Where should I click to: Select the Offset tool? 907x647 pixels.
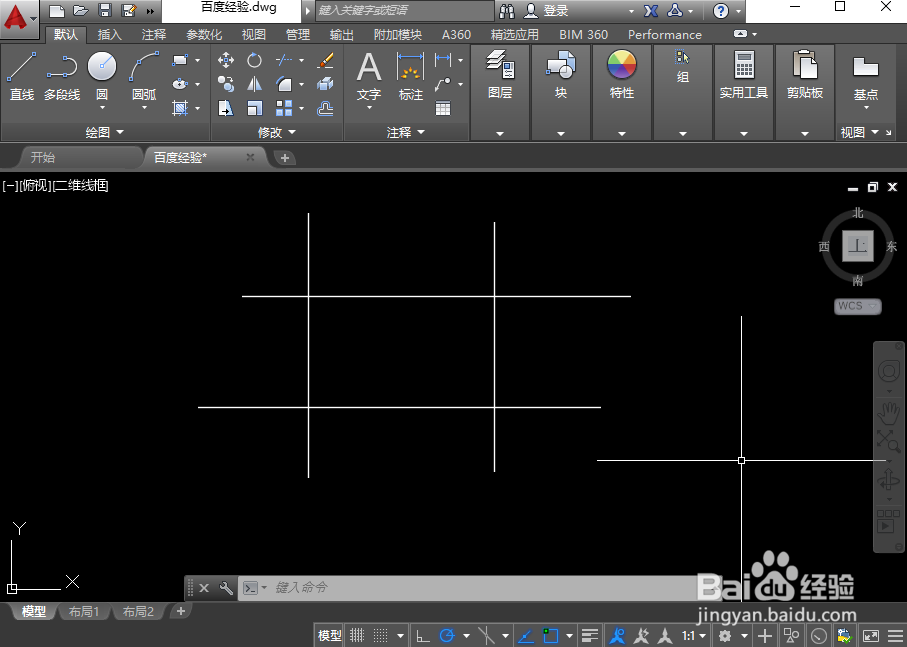pyautogui.click(x=325, y=108)
